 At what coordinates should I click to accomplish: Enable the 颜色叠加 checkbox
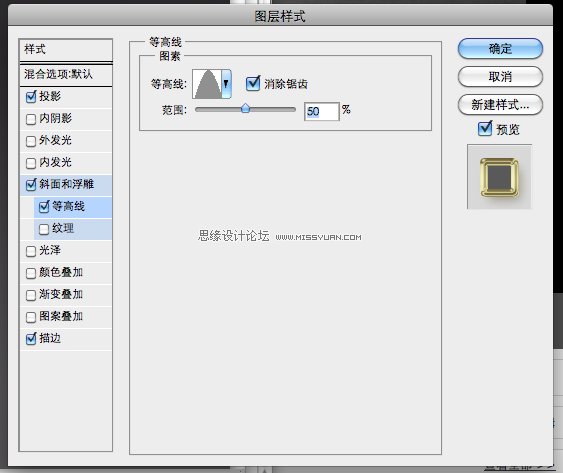31,273
